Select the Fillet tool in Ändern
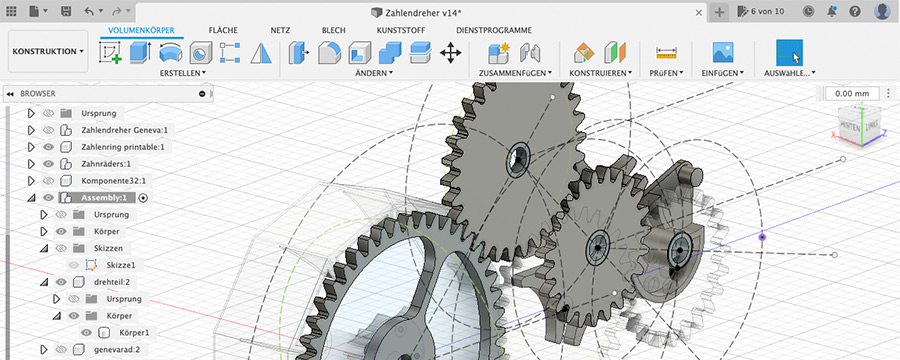Viewport: 900px width, 360px height. tap(329, 53)
